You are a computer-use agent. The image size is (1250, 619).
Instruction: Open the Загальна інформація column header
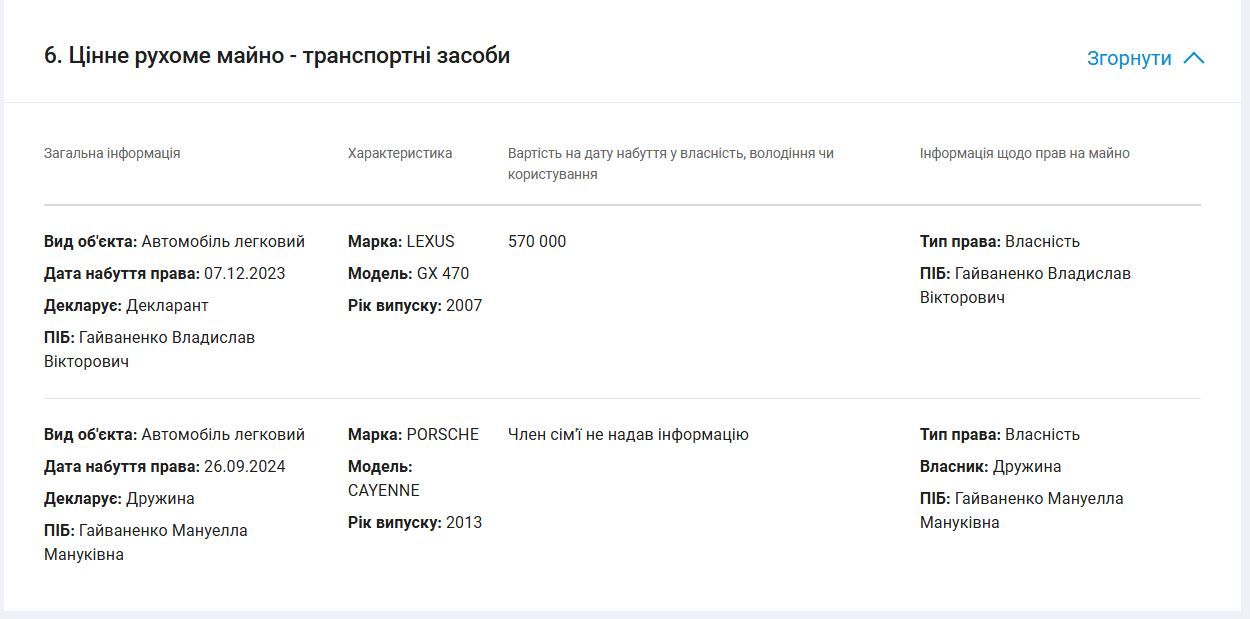pos(110,153)
